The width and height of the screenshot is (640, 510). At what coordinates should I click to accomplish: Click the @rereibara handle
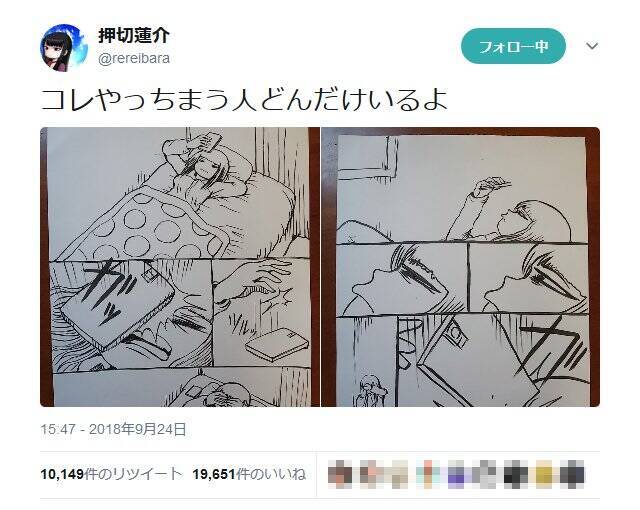[134, 58]
